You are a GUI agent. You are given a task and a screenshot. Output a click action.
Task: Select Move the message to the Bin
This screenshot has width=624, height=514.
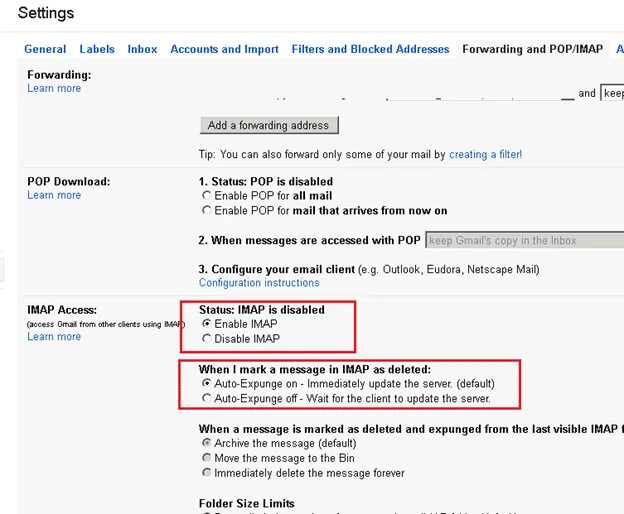point(207,458)
